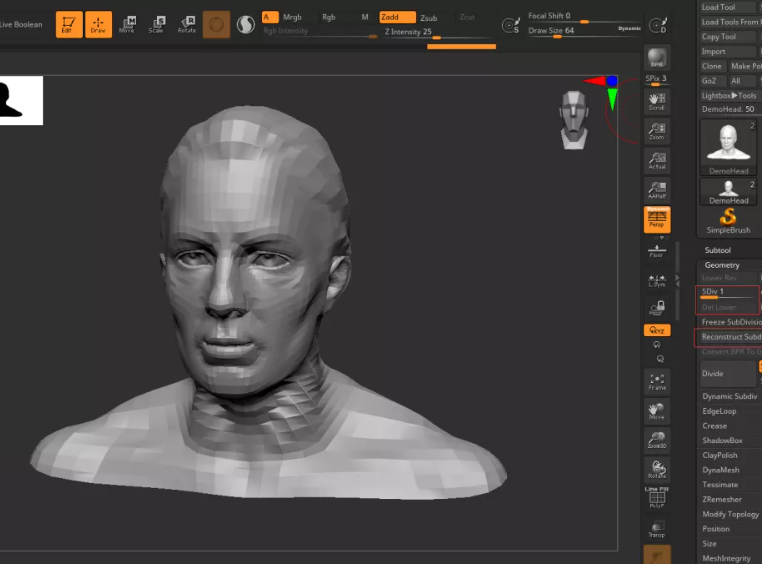The height and width of the screenshot is (564, 762).
Task: Set canvas to Actual size
Action: 657,160
